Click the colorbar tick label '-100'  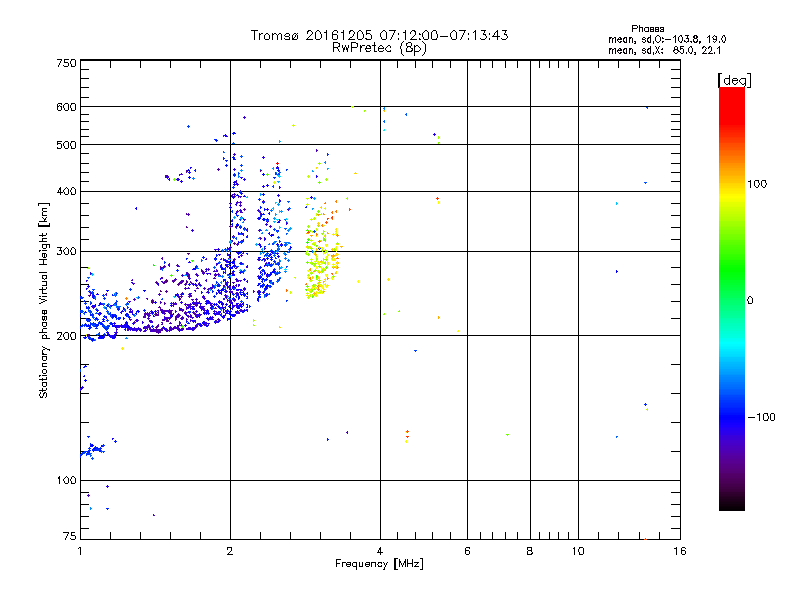pyautogui.click(x=761, y=417)
